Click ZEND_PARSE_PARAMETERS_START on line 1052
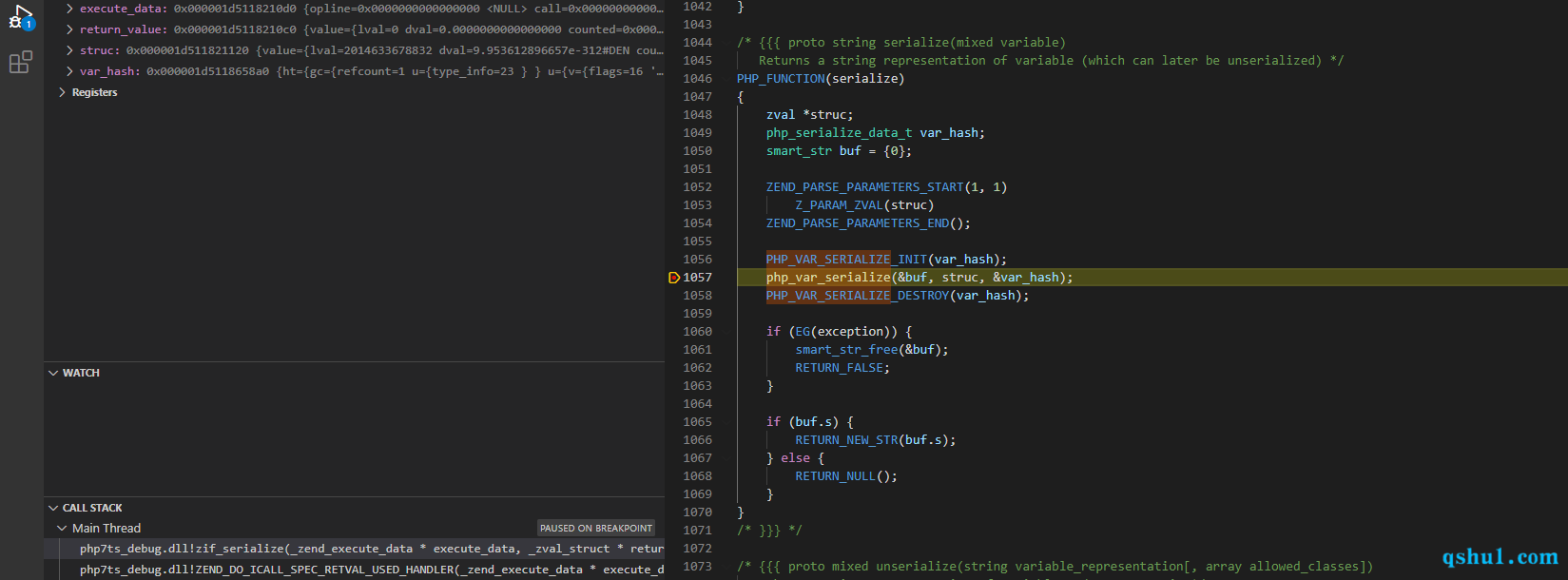Image resolution: width=1568 pixels, height=580 pixels. click(865, 187)
